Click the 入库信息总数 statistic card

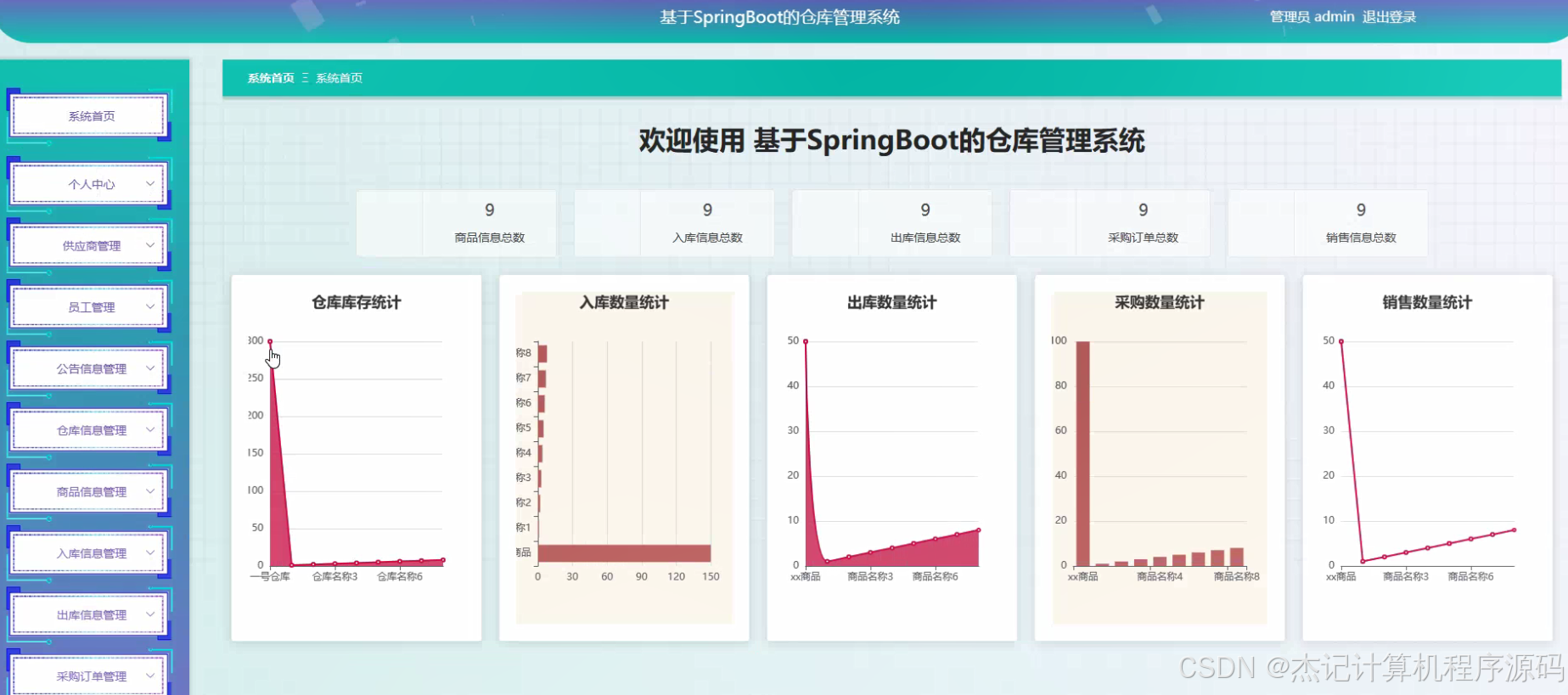(674, 223)
